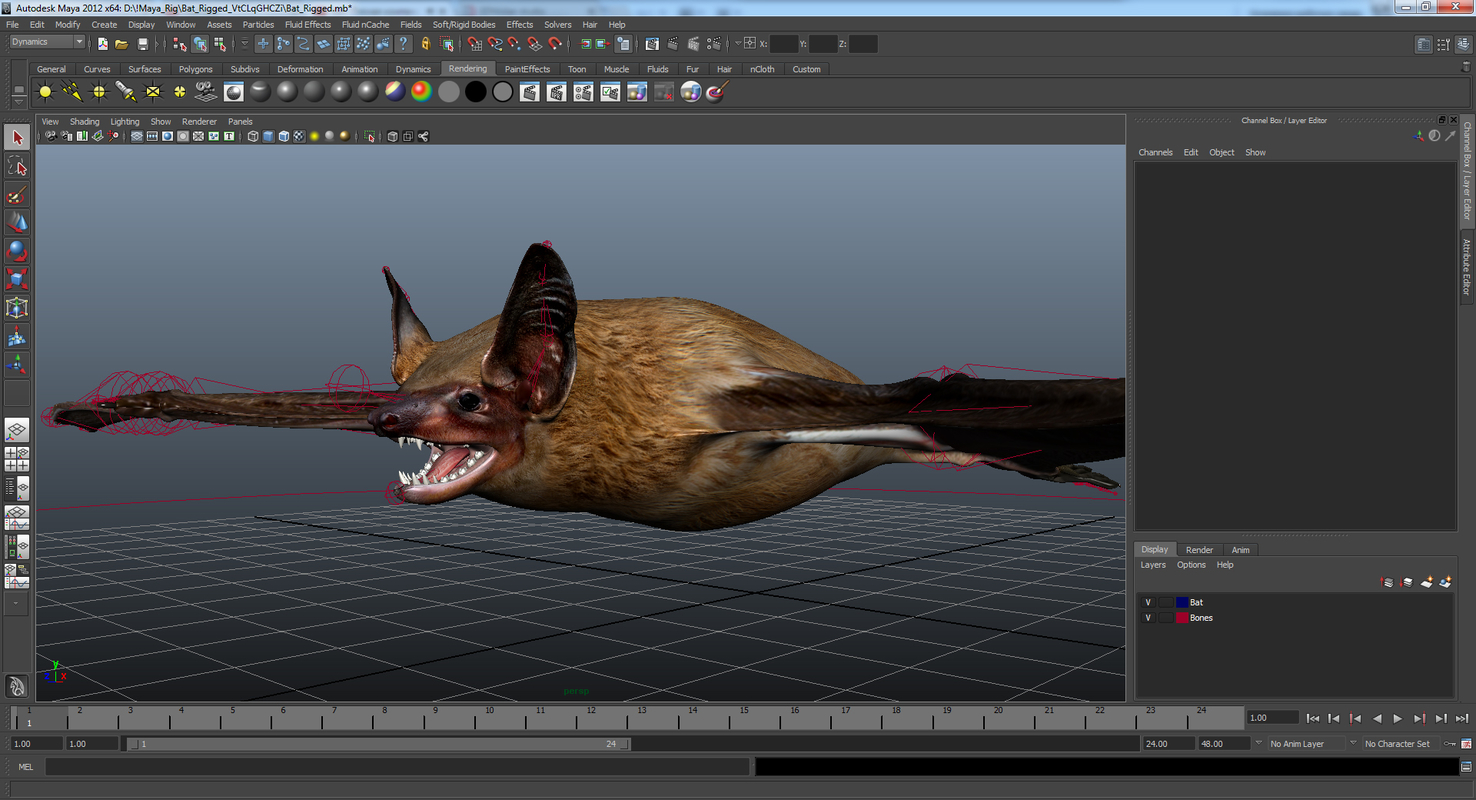Switch to the PaintEffects shelf tab
1476x800 pixels.
pos(527,68)
